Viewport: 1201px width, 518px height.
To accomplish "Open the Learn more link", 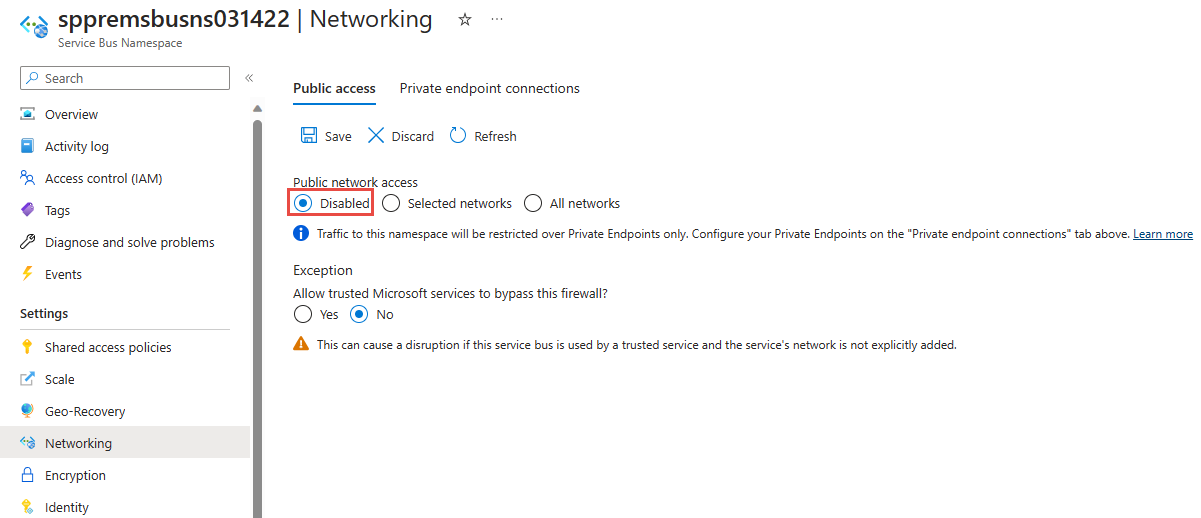I will (1163, 234).
